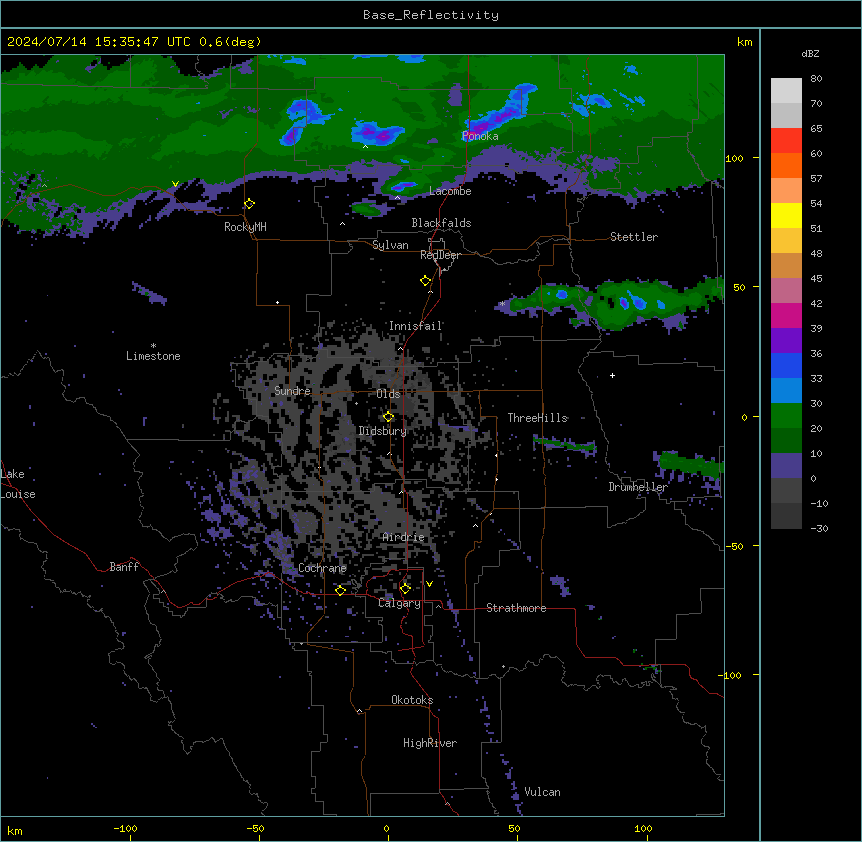Pick the slate 0-10 dBZ legend swatch
Image resolution: width=862 pixels, height=842 pixels.
point(786,466)
